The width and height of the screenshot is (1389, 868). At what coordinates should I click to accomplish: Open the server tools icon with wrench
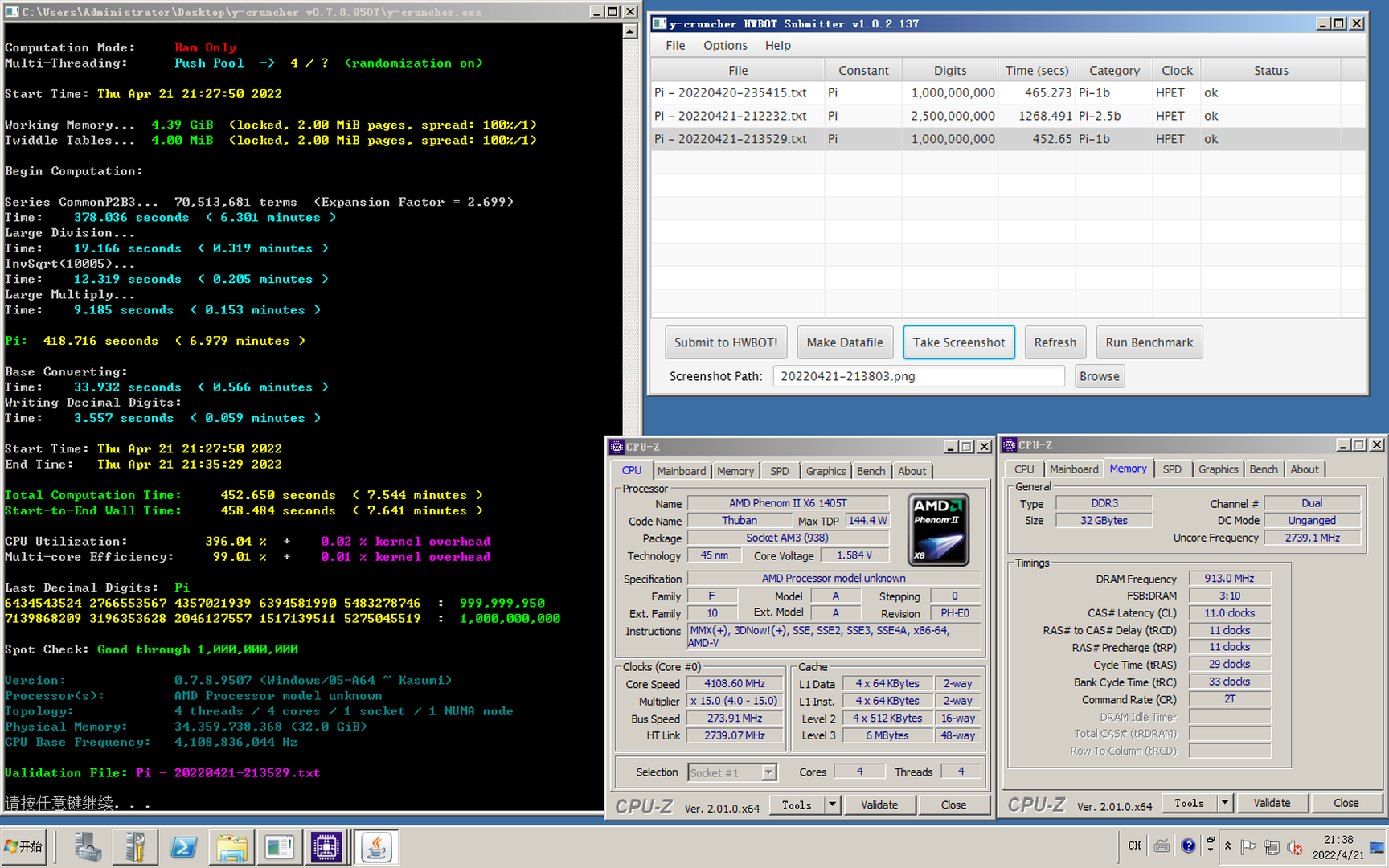134,847
